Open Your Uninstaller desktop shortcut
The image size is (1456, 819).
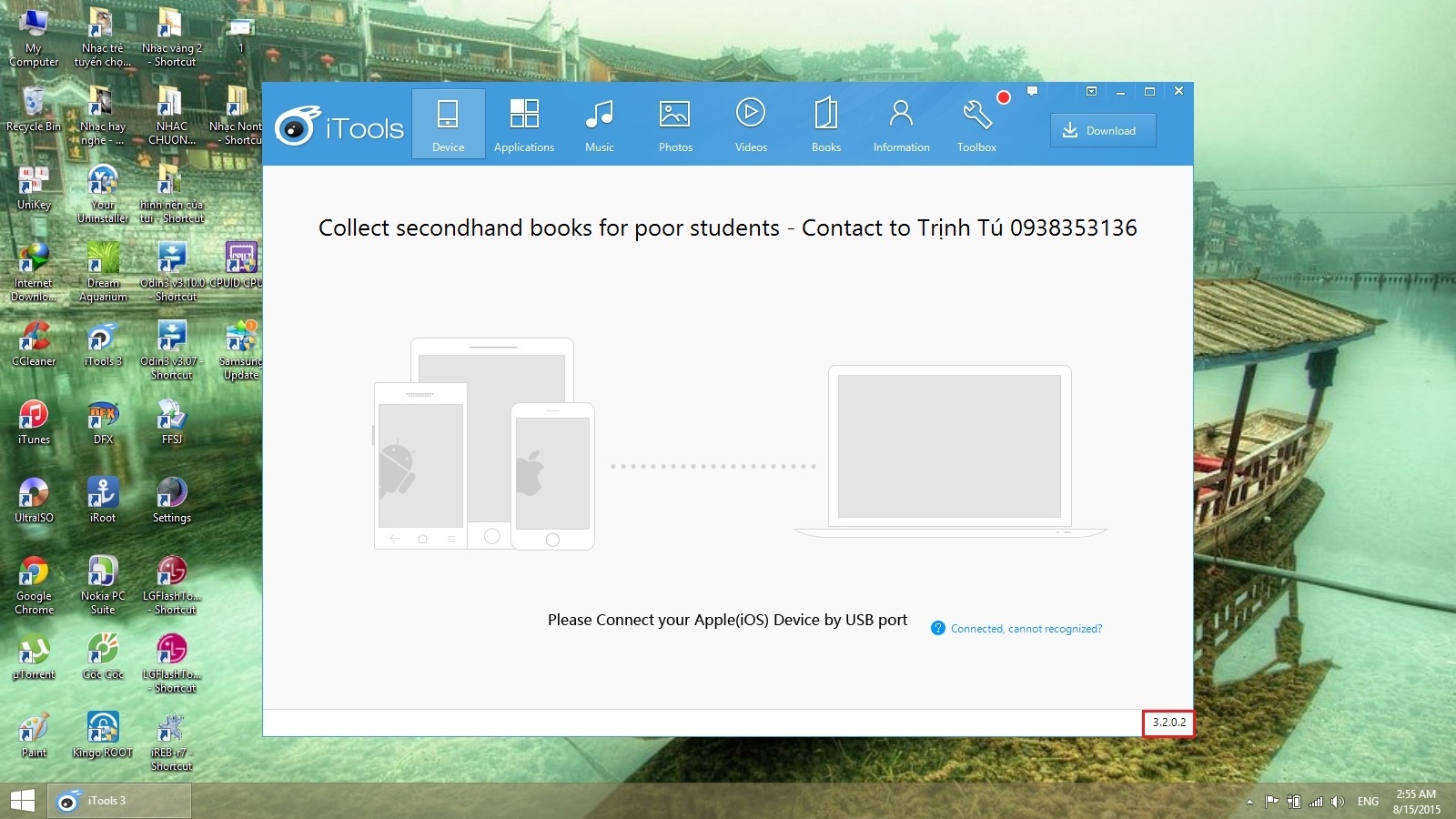103,194
